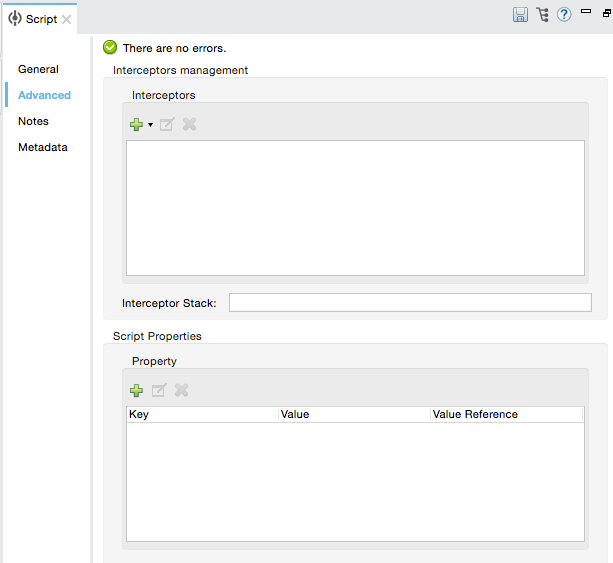Click the edit property pencil icon
The image size is (613, 563).
tap(159, 391)
